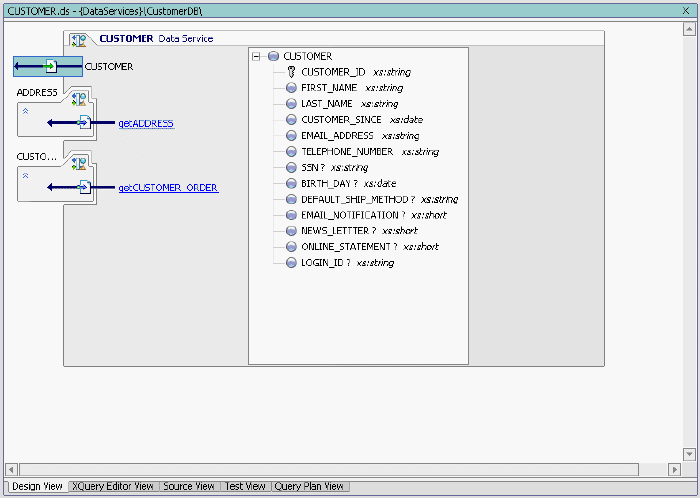Open the XQuery Editor View tab
700x498 pixels.
[x=113, y=486]
